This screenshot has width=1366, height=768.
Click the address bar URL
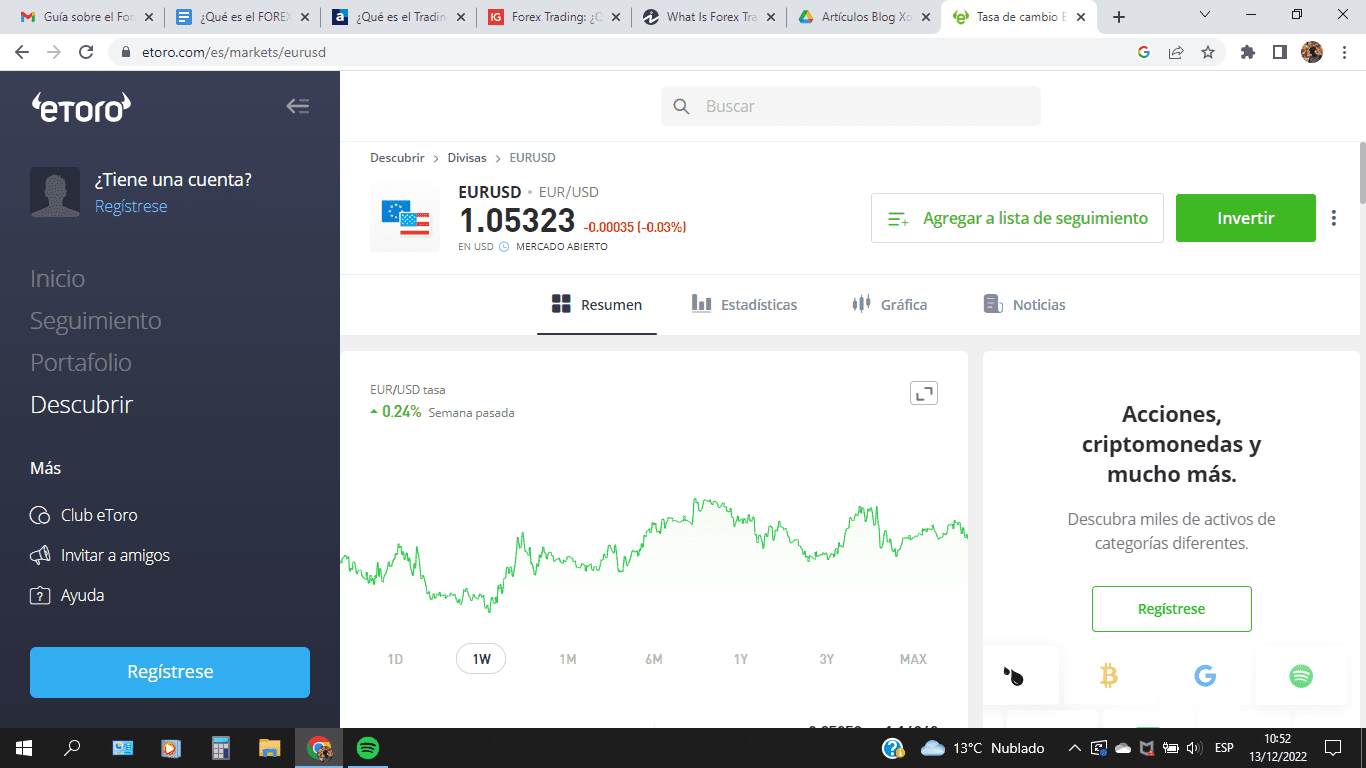pos(234,52)
